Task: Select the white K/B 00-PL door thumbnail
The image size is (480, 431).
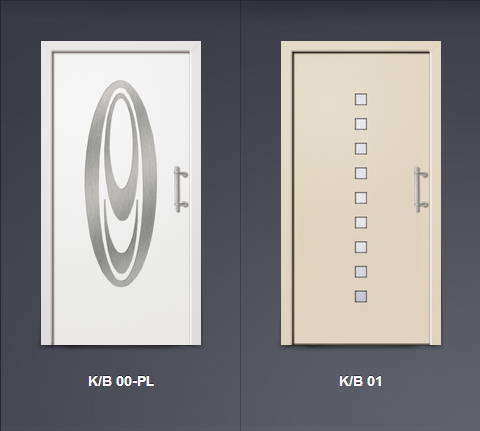Action: point(121,193)
